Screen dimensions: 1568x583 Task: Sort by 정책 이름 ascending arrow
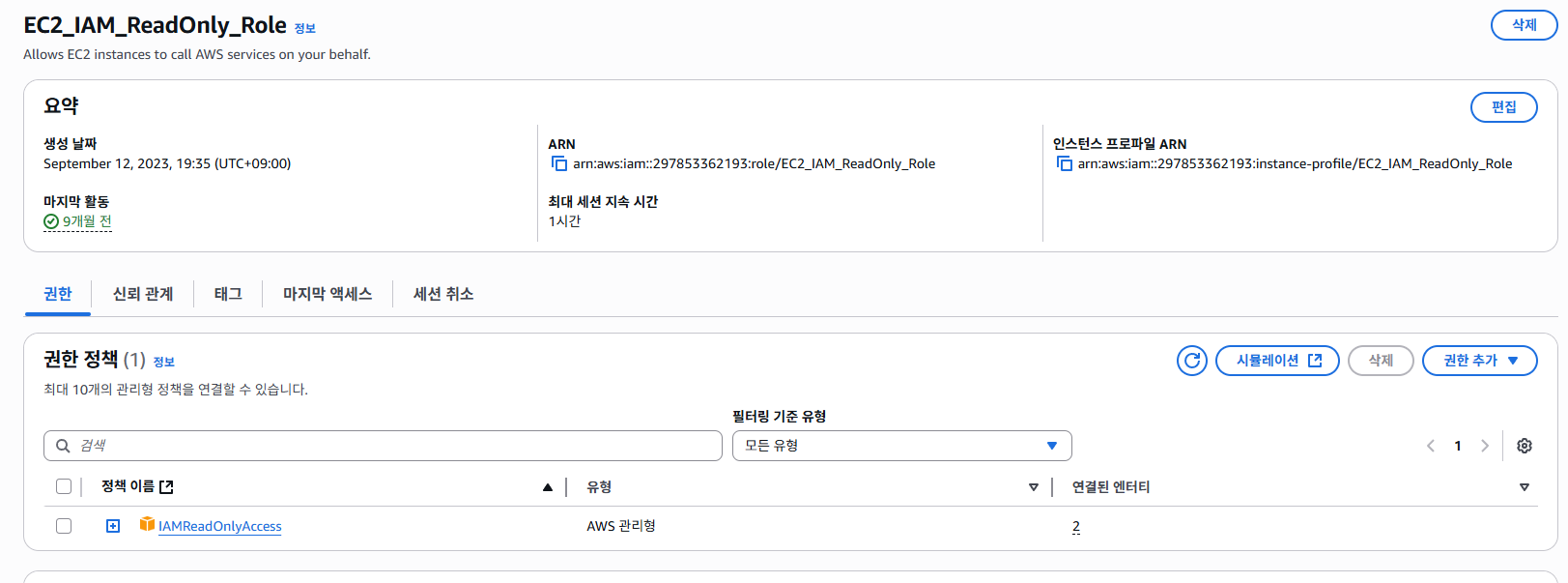point(548,487)
